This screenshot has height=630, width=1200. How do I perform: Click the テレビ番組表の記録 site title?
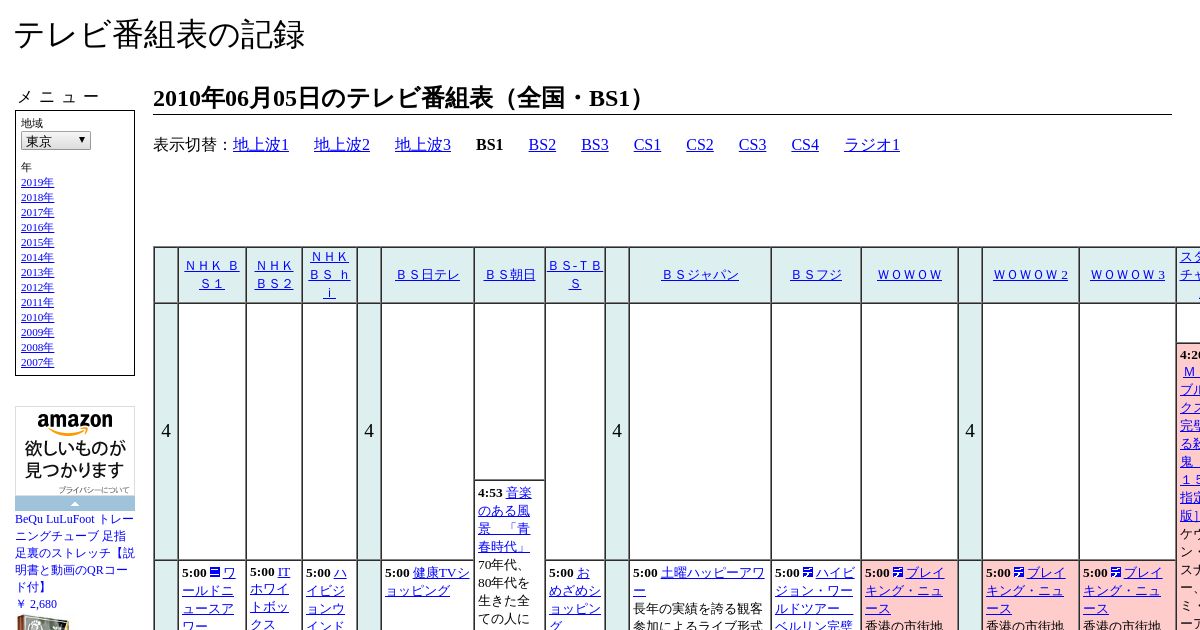[x=159, y=35]
